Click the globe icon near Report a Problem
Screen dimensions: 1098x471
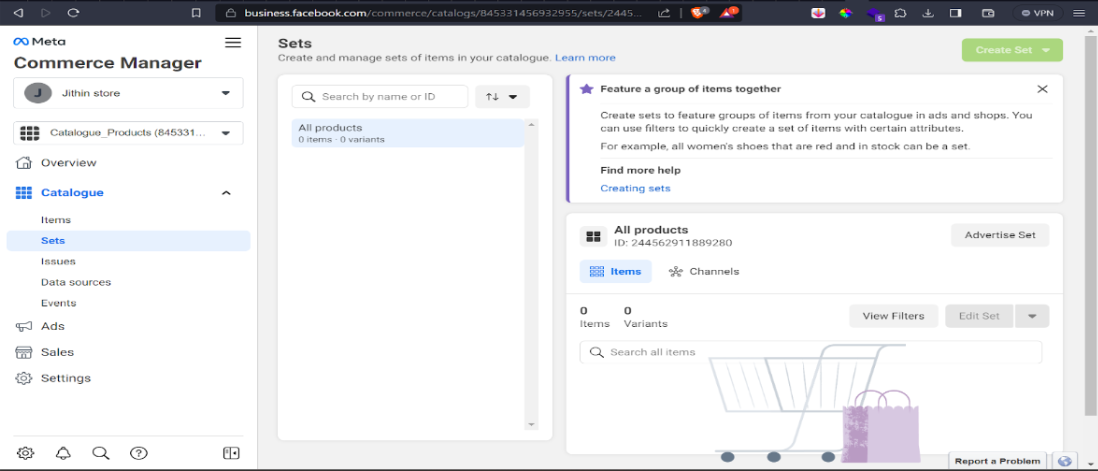coord(1065,461)
